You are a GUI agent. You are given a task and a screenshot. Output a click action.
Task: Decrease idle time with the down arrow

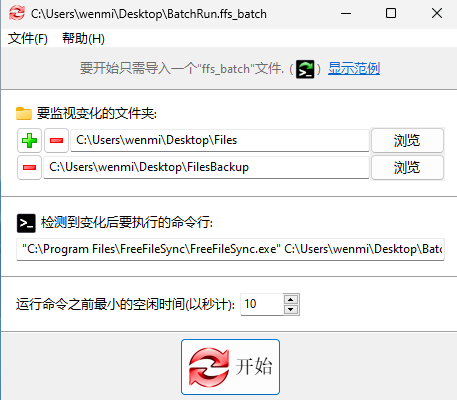point(291,310)
